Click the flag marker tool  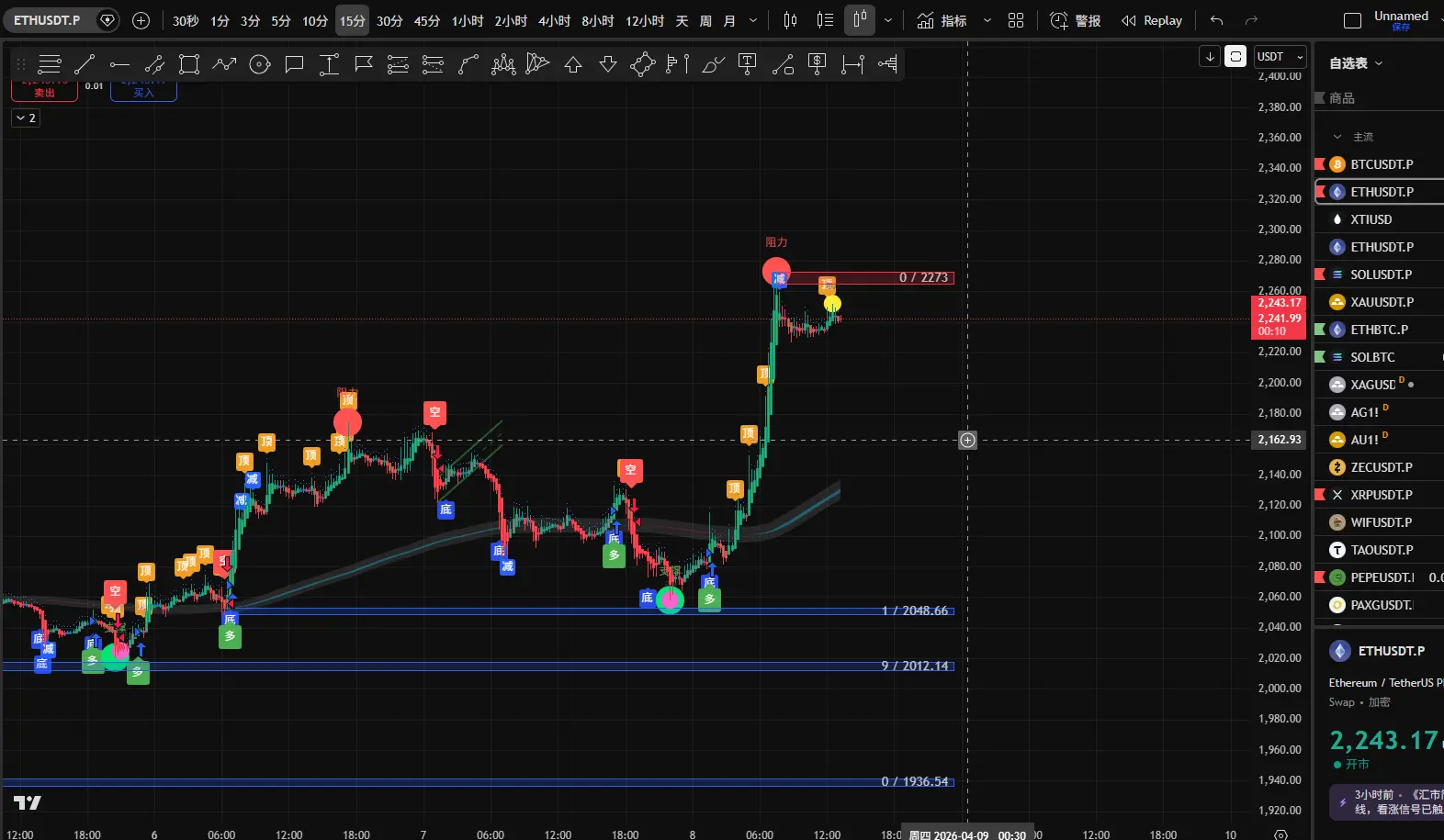coord(364,64)
